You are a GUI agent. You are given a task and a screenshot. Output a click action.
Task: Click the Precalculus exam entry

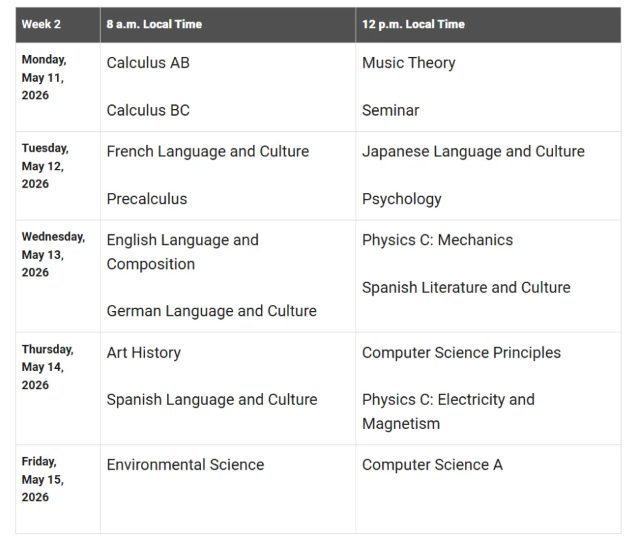146,199
